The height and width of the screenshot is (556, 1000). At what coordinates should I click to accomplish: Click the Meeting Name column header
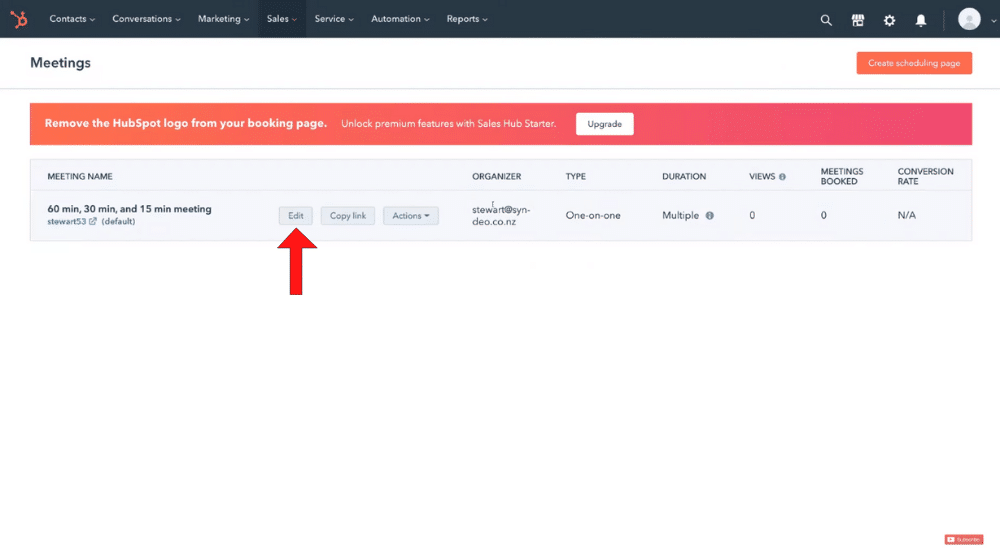[80, 177]
